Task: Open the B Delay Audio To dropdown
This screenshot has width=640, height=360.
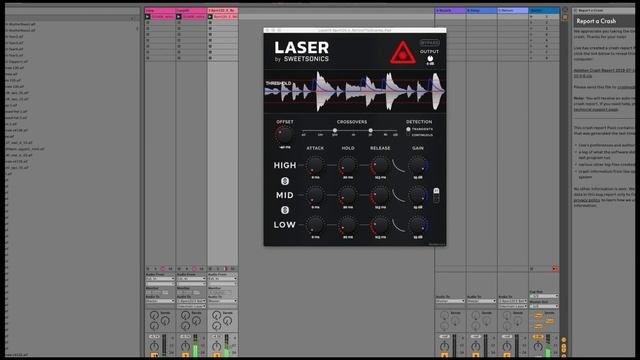Action: click(482, 301)
